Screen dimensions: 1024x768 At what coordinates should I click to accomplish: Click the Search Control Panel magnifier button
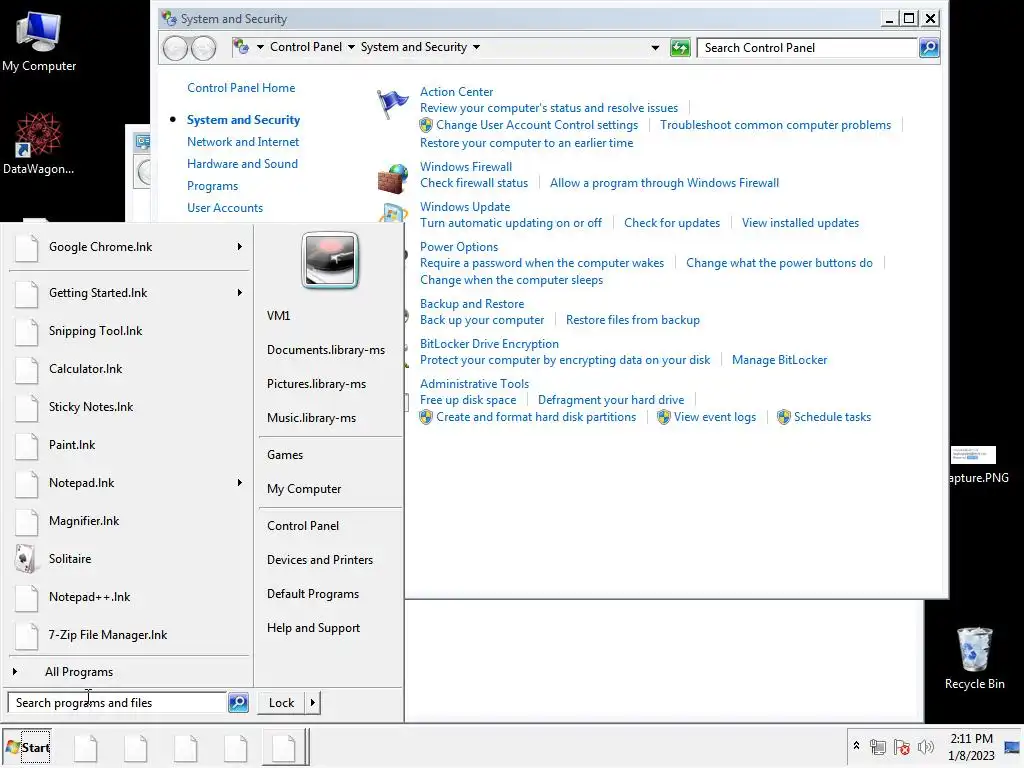929,48
